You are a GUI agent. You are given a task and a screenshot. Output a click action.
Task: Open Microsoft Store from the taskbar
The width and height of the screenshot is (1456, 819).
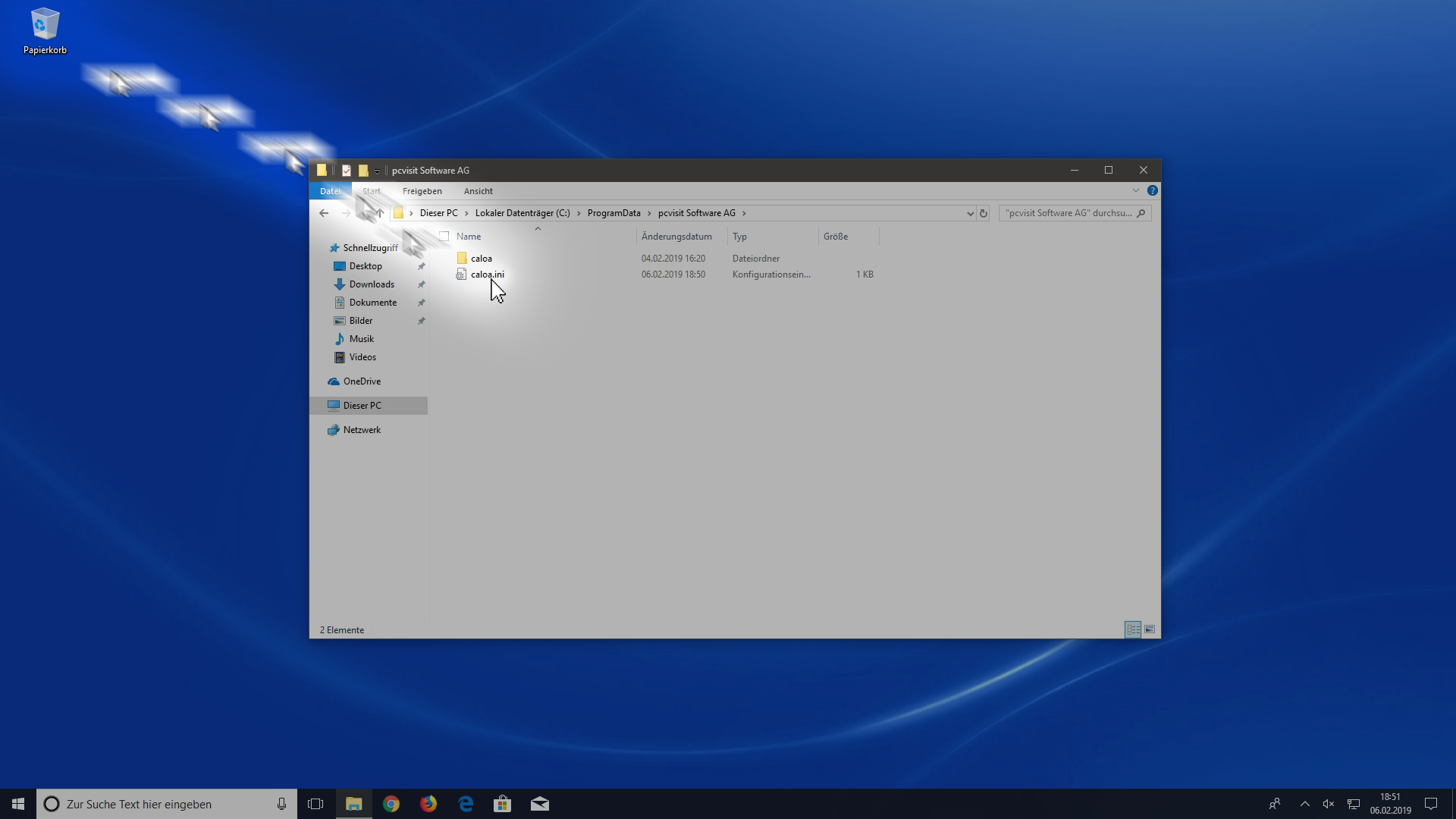pyautogui.click(x=503, y=804)
